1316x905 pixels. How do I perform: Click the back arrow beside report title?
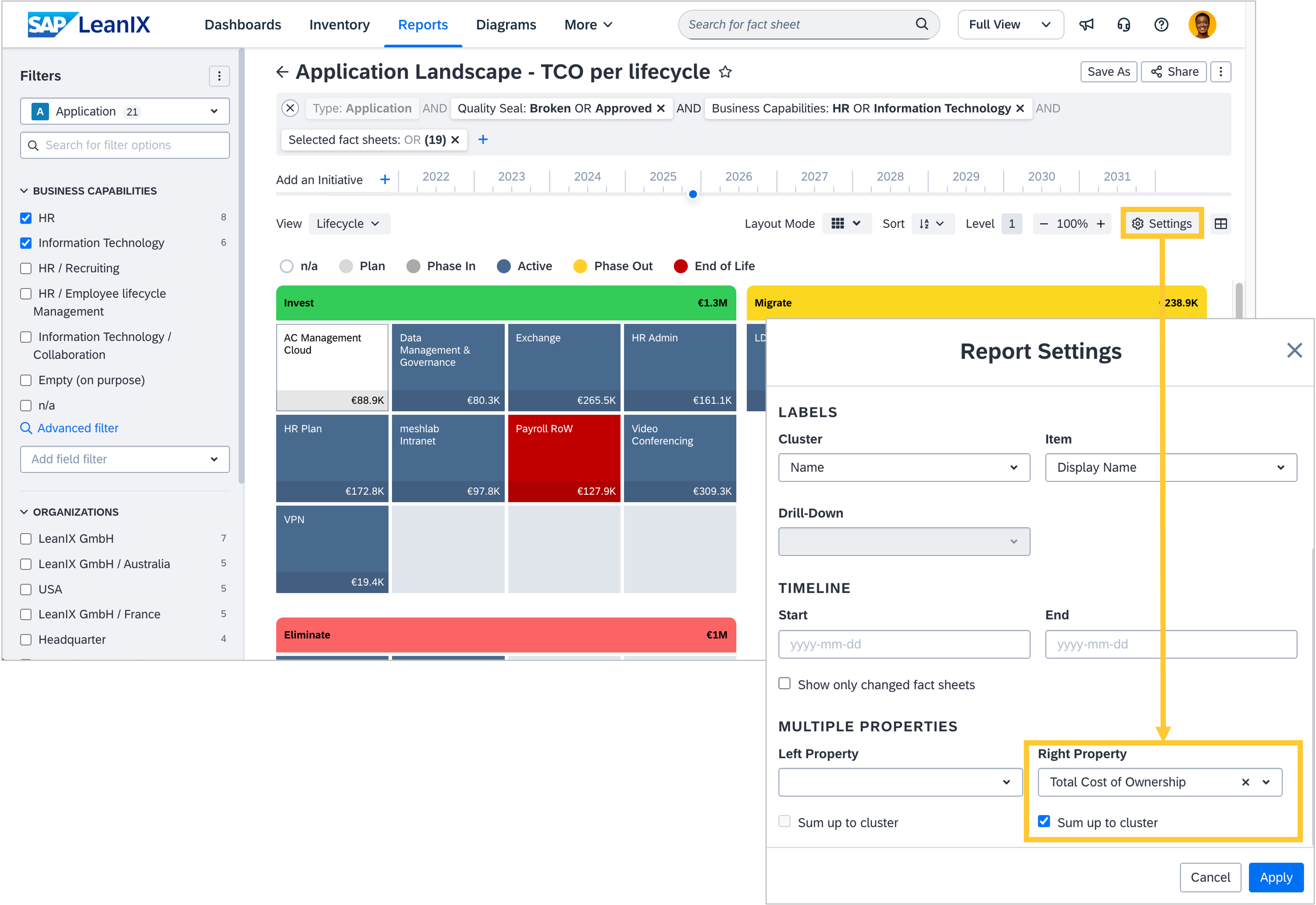click(x=282, y=72)
